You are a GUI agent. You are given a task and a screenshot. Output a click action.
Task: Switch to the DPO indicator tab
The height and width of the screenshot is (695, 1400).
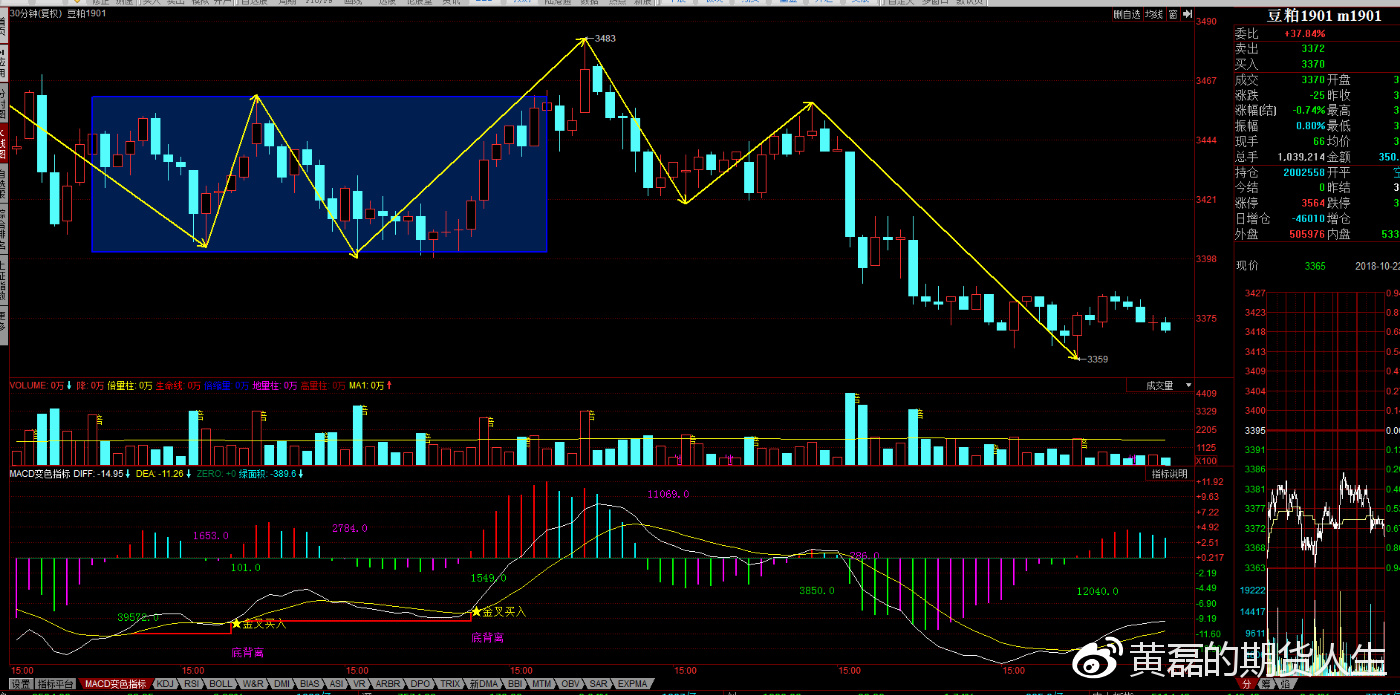421,685
